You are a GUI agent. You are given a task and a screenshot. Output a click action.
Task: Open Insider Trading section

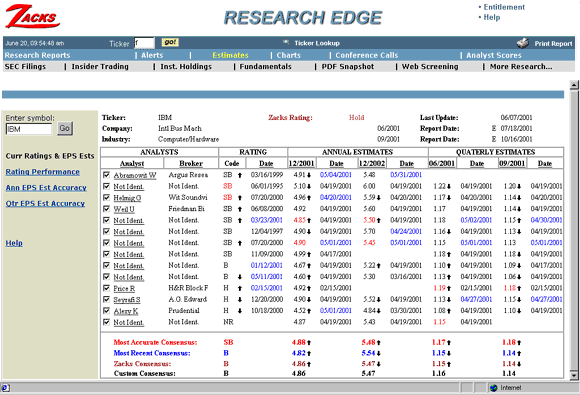pyautogui.click(x=100, y=67)
